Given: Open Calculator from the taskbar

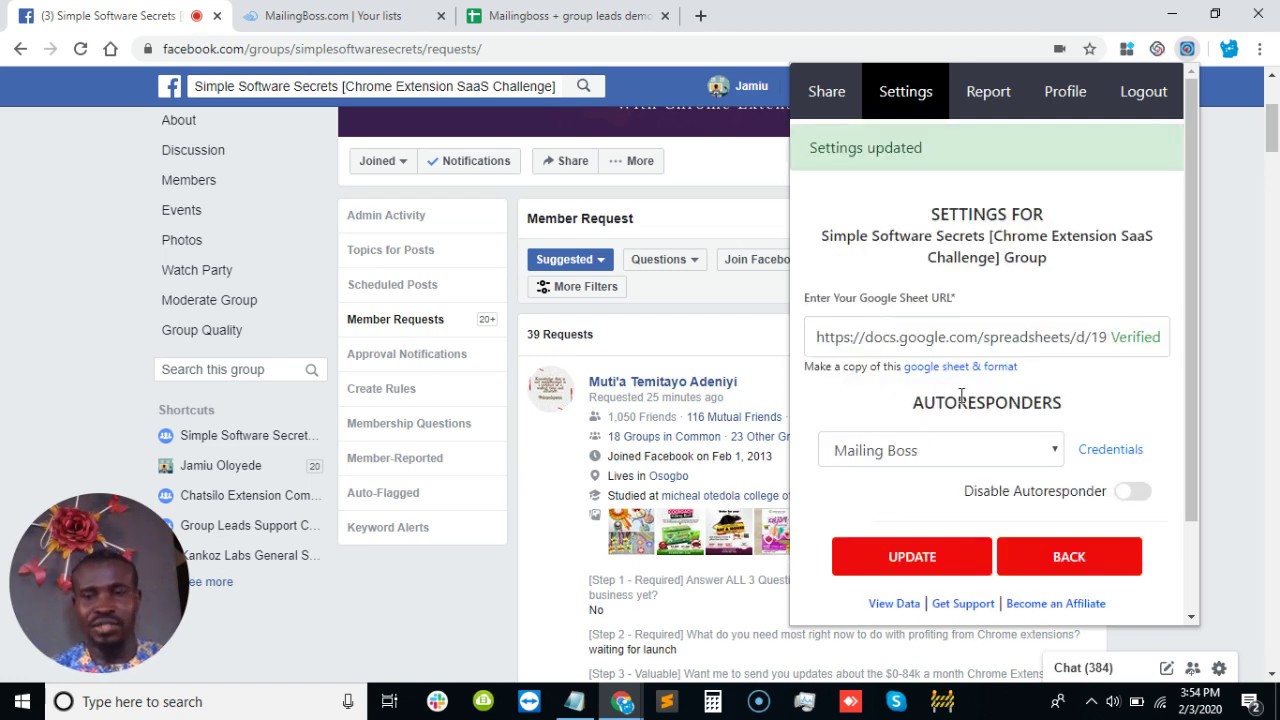Looking at the screenshot, I should point(712,702).
